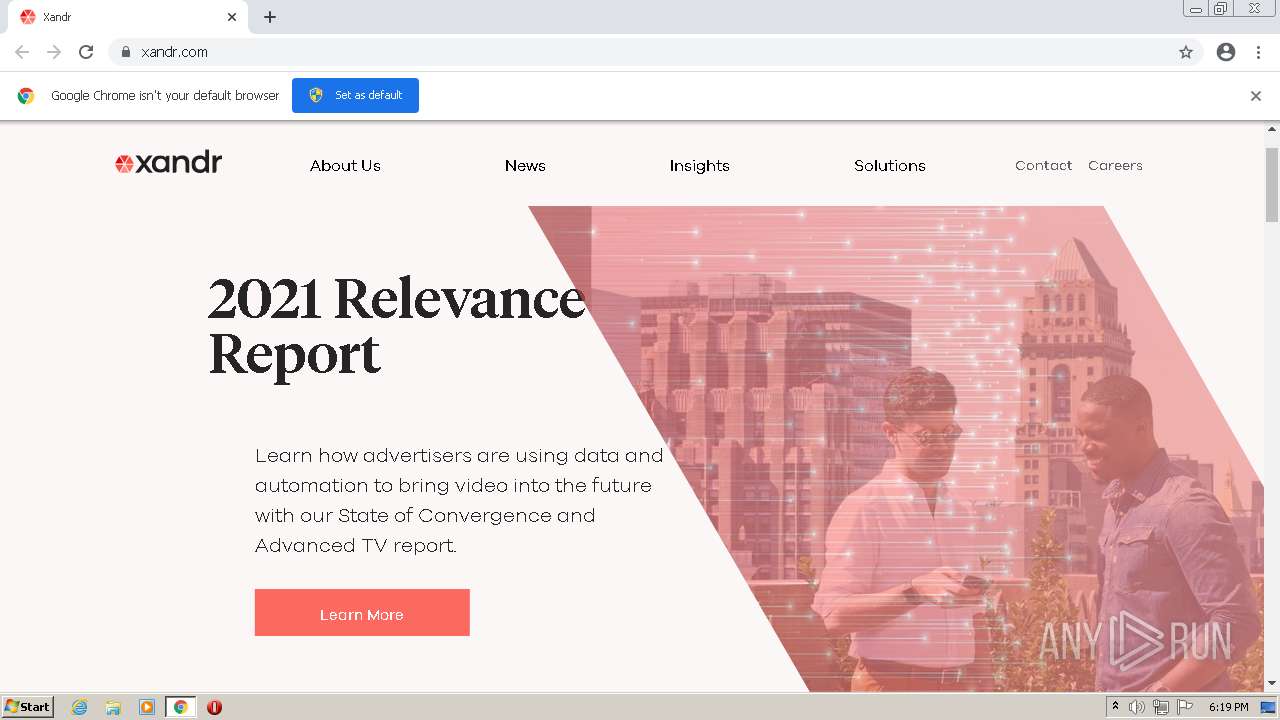Open File Explorer from the taskbar
This screenshot has width=1280, height=720.
point(113,707)
